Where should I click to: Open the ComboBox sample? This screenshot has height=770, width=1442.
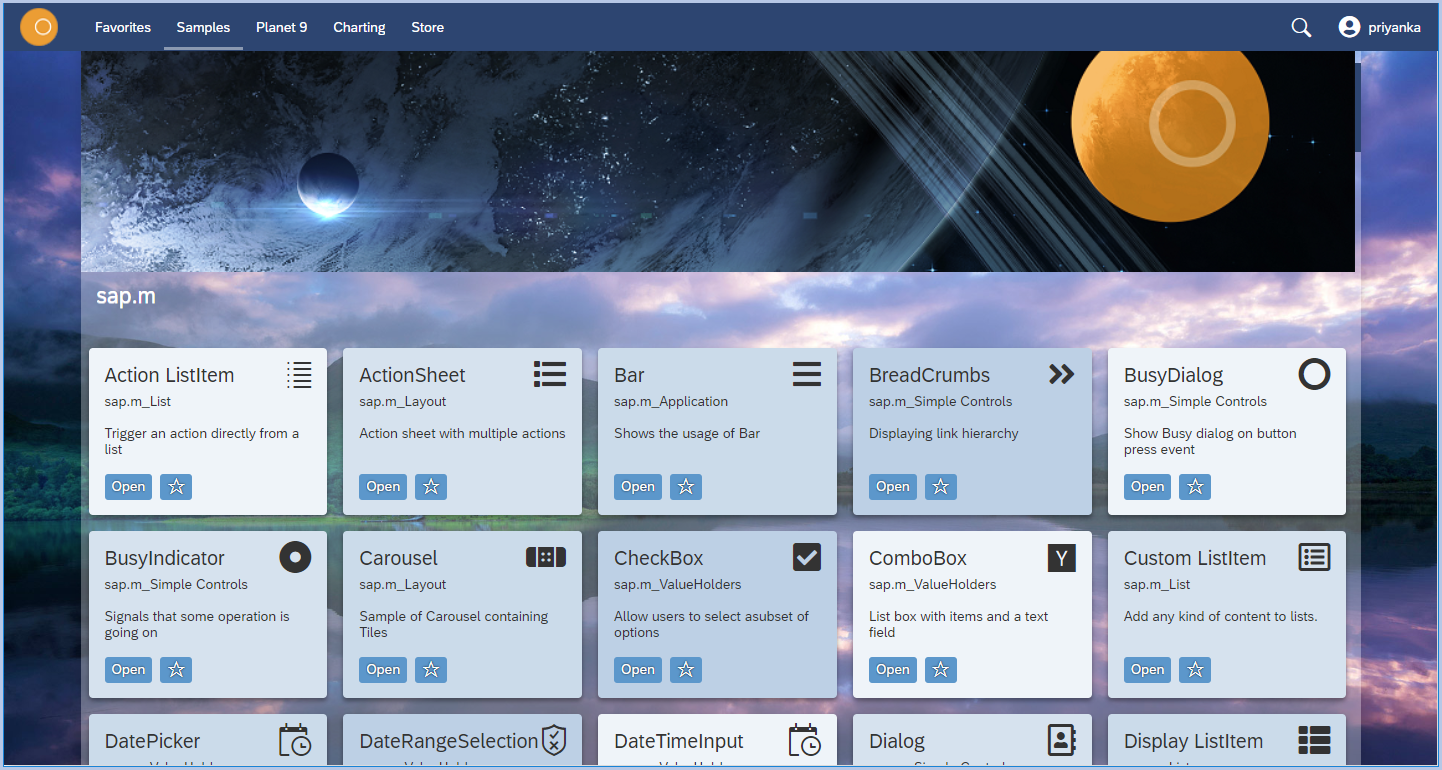[892, 669]
